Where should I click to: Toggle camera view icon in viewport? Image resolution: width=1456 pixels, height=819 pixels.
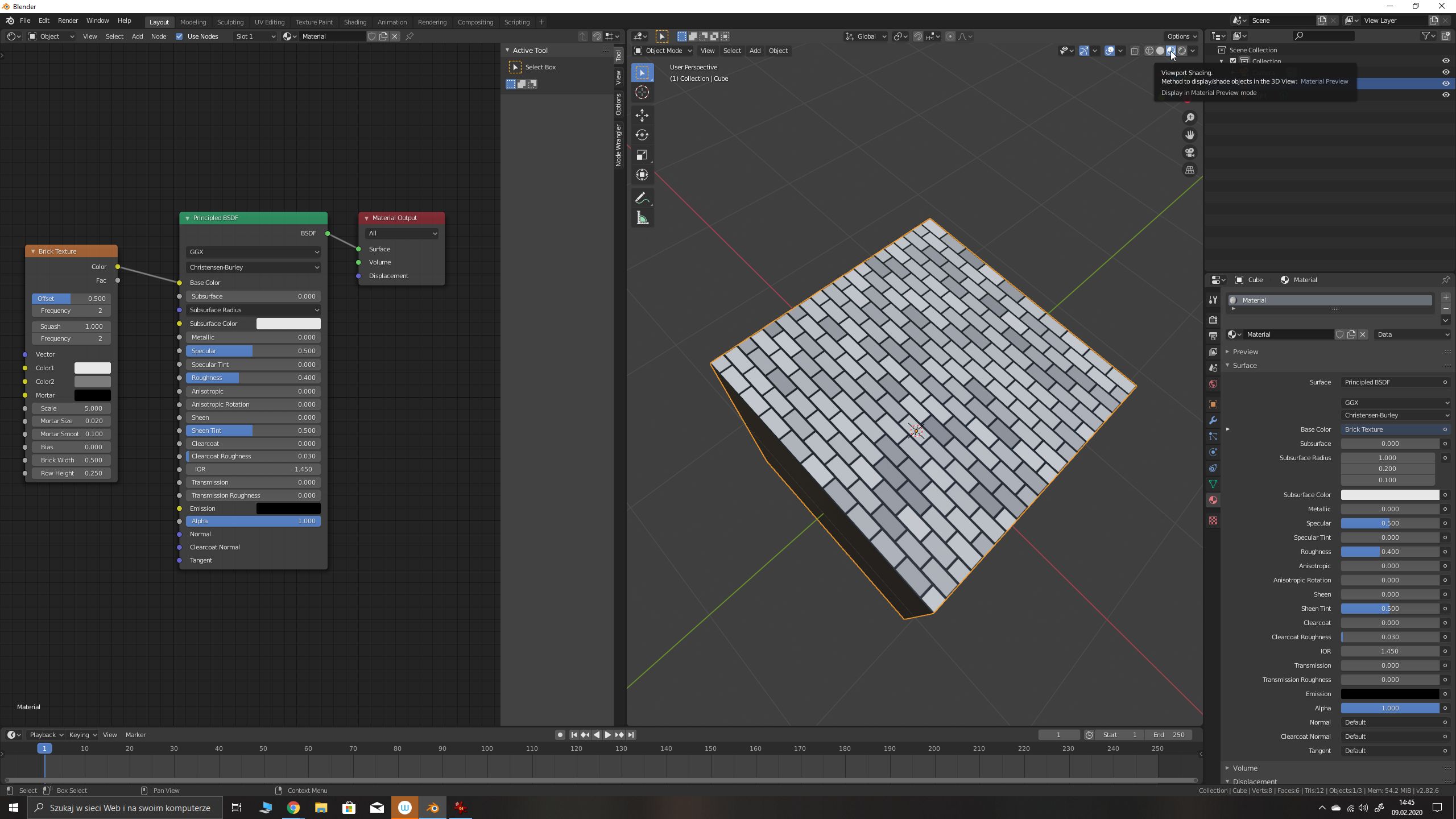tap(1189, 152)
